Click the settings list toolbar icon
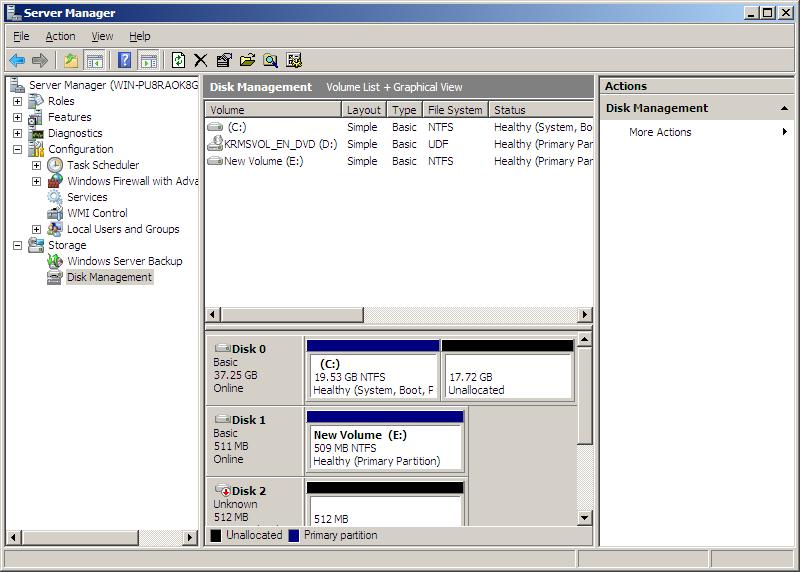Image resolution: width=800 pixels, height=572 pixels. point(294,61)
